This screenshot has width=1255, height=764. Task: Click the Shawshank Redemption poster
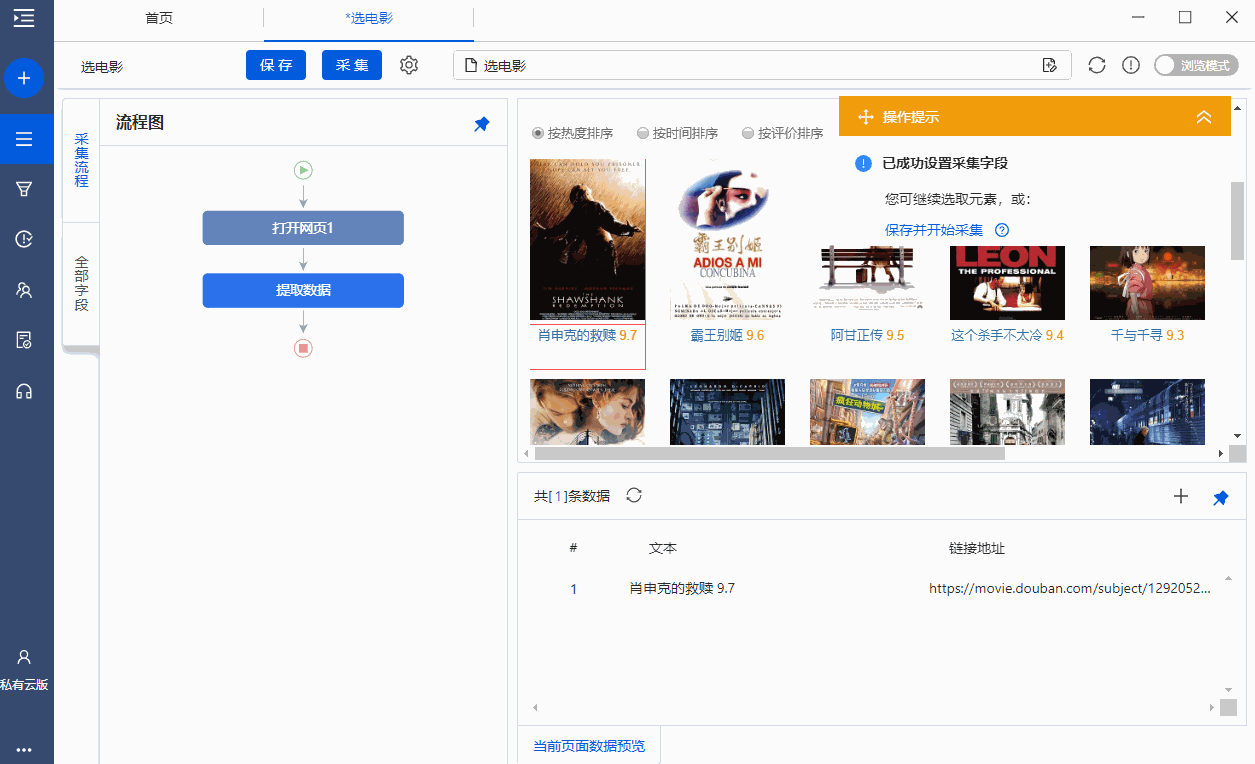click(x=587, y=240)
